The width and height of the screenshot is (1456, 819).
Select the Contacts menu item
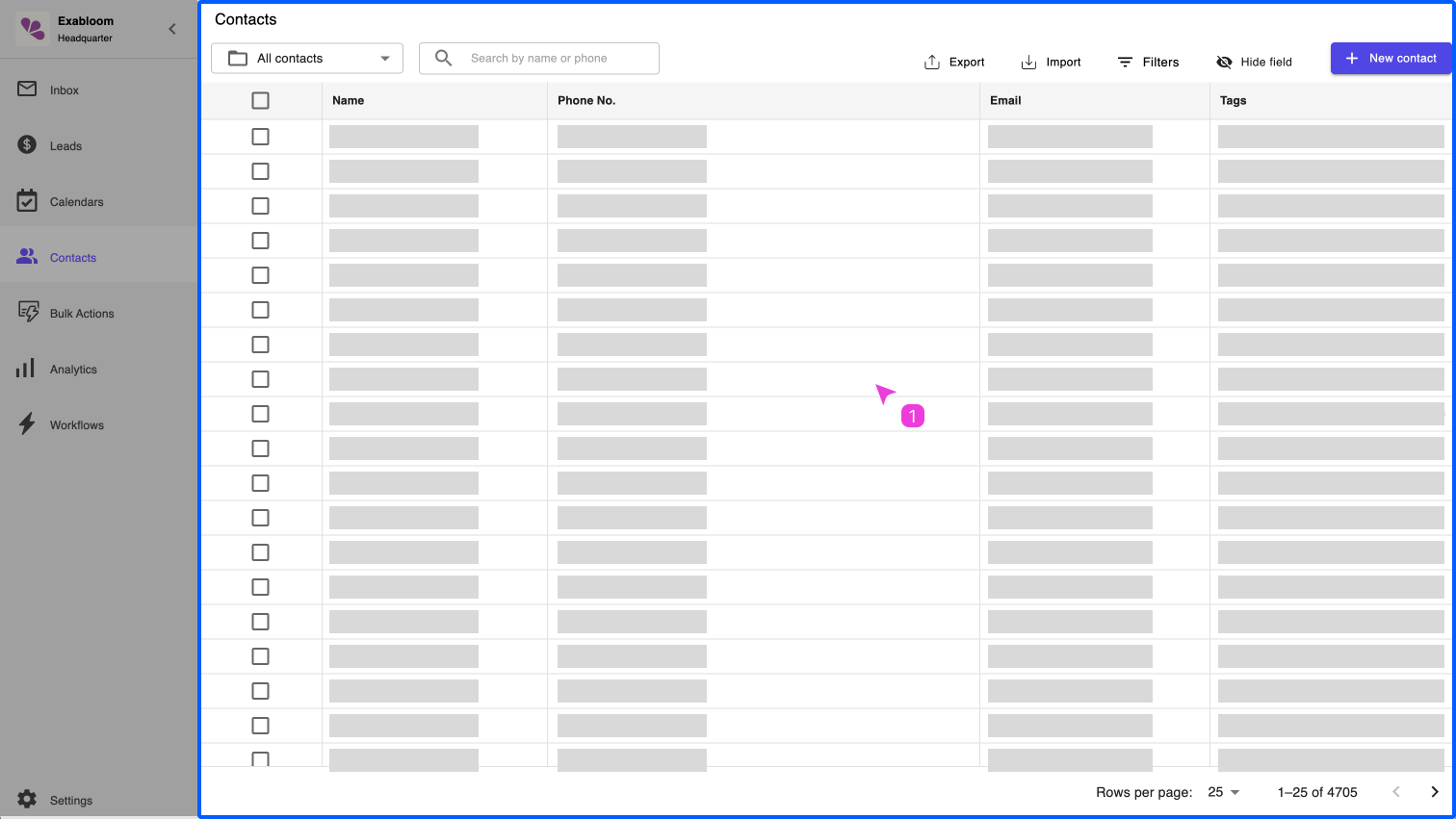73,258
